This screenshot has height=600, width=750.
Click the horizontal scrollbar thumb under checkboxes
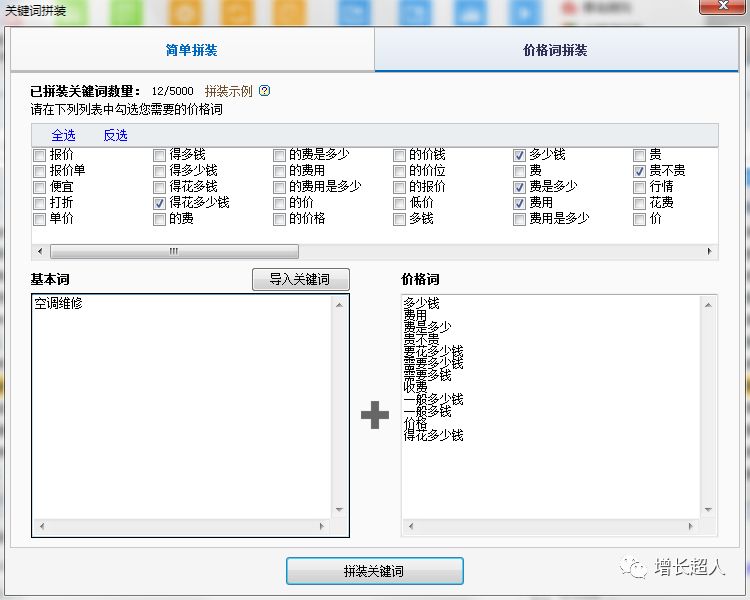174,252
